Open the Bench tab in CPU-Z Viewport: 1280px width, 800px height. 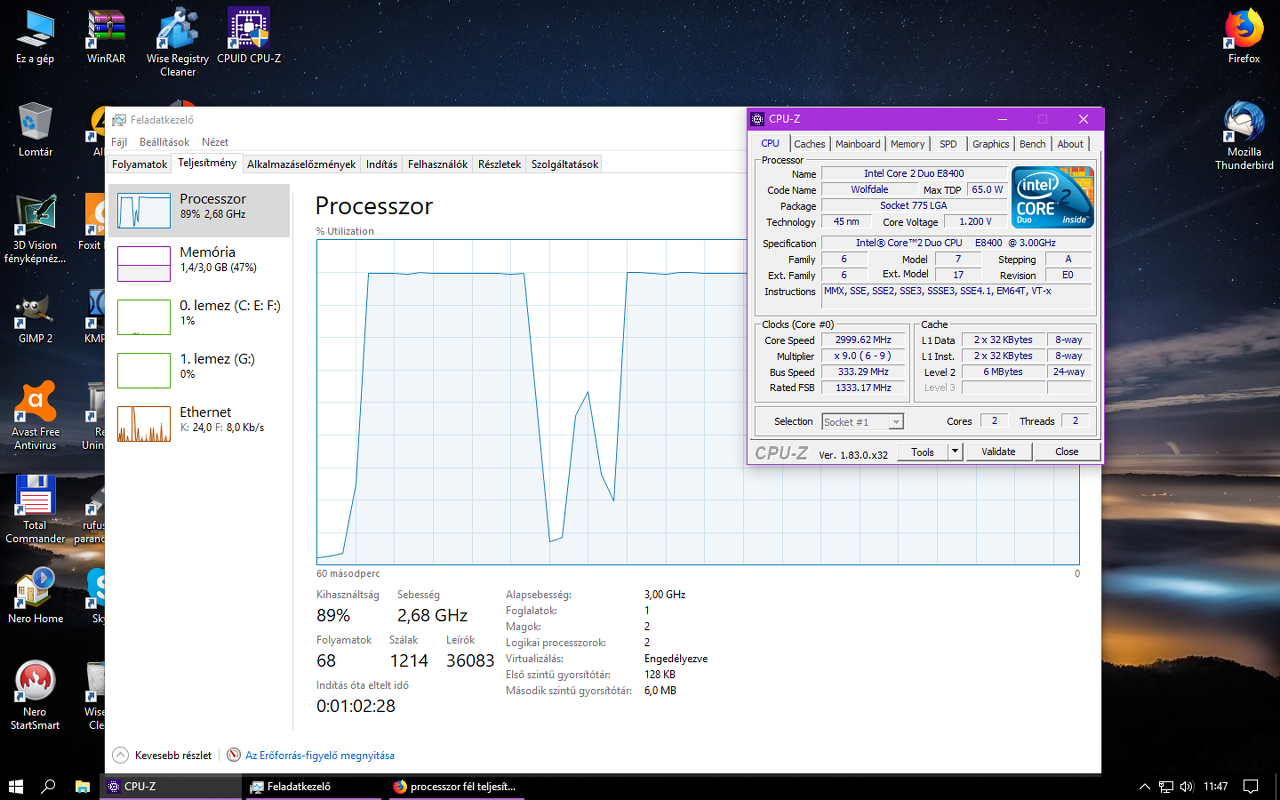click(x=1033, y=144)
